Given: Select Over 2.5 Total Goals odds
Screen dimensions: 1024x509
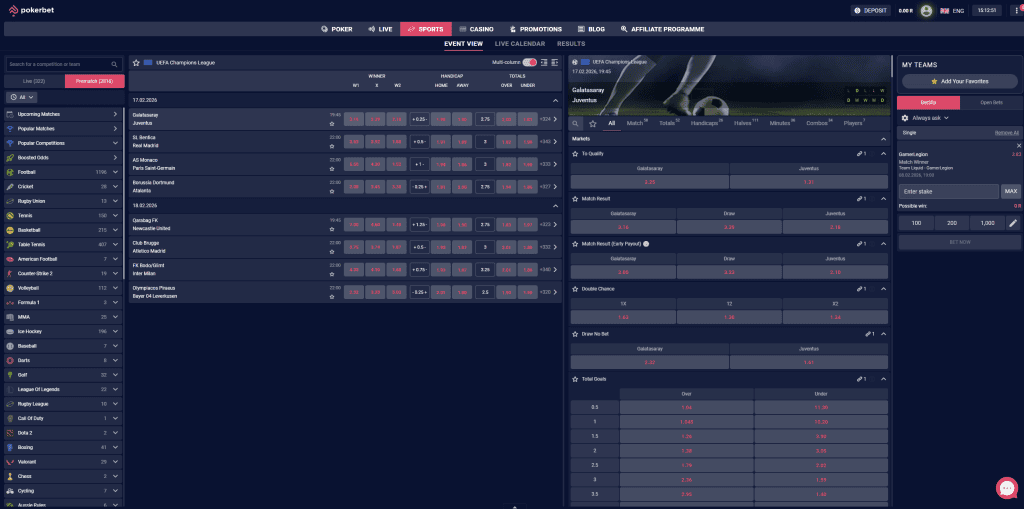Looking at the screenshot, I should click(x=686, y=465).
